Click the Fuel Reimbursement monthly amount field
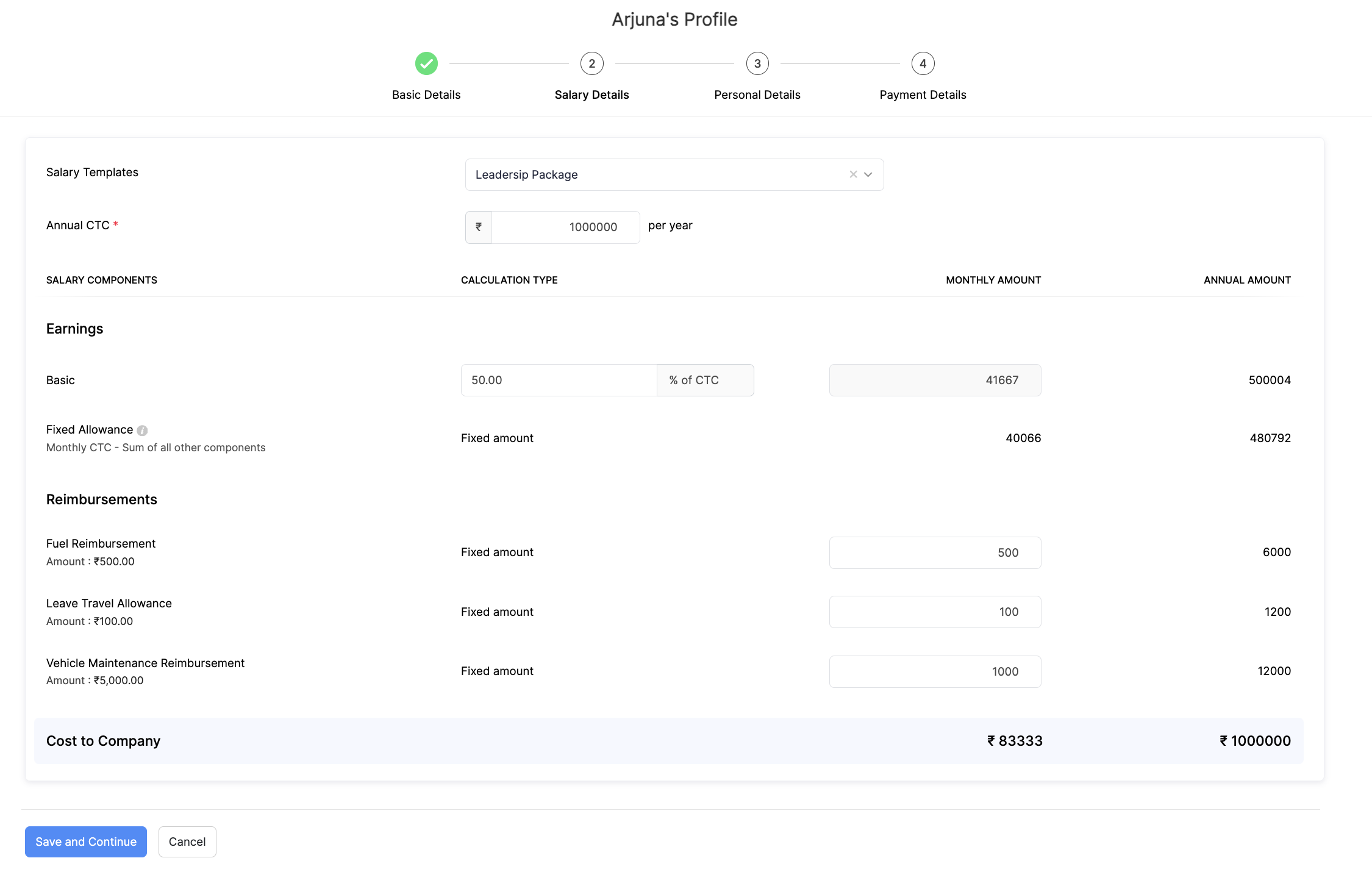The image size is (1372, 883). pos(935,552)
